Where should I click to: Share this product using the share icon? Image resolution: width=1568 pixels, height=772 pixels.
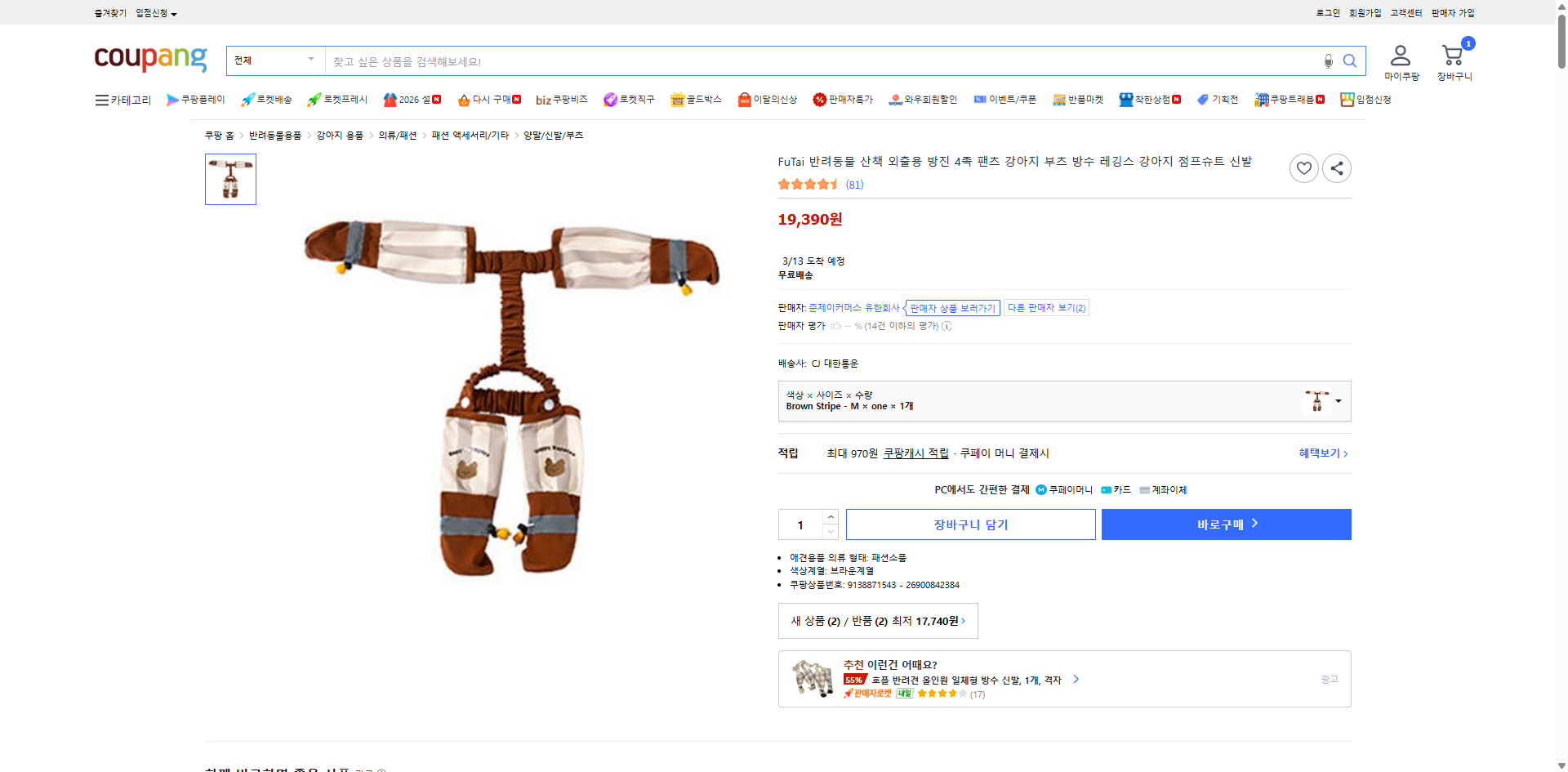1336,168
